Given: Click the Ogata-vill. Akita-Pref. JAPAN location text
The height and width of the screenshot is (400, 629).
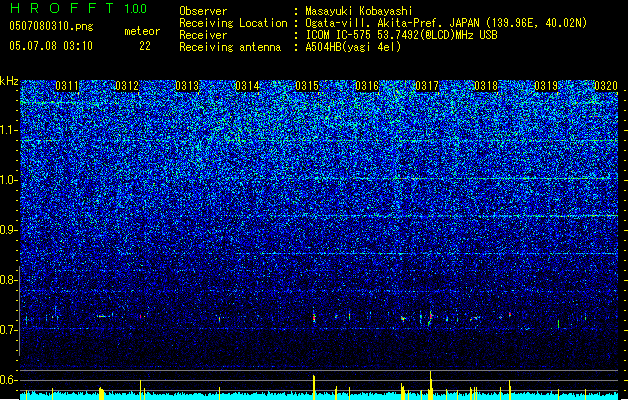Looking at the screenshot, I should (446, 23).
